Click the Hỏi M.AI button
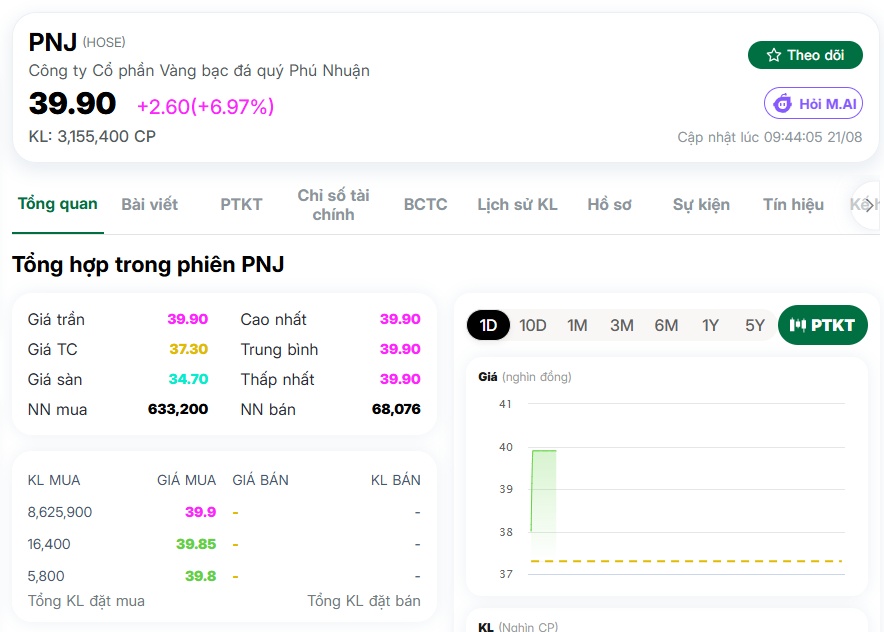Screen dimensions: 884x632 pos(813,103)
